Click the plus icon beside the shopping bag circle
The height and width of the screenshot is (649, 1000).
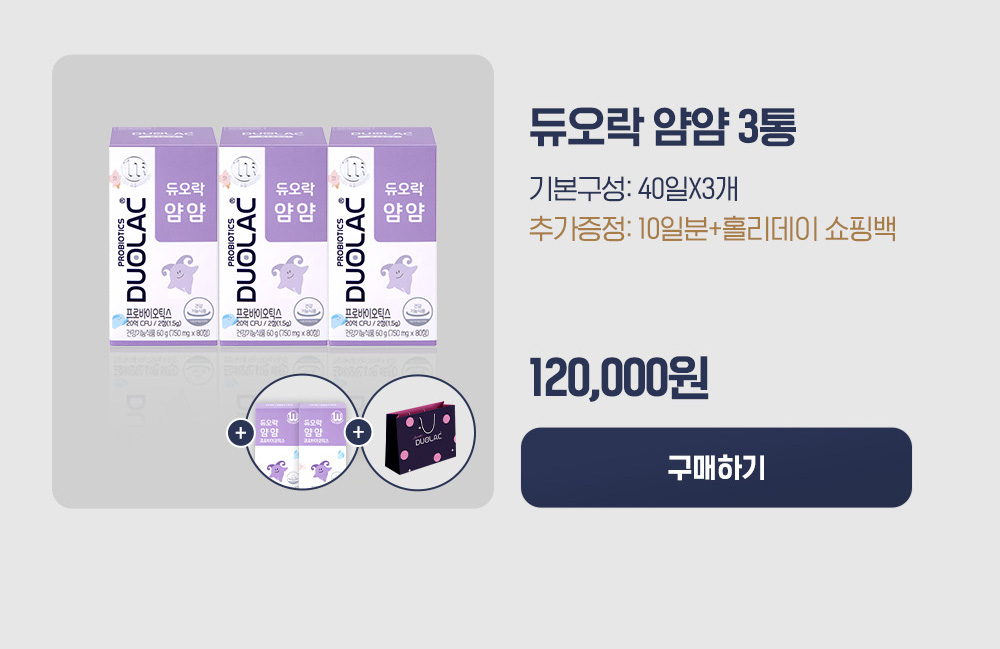[x=358, y=432]
